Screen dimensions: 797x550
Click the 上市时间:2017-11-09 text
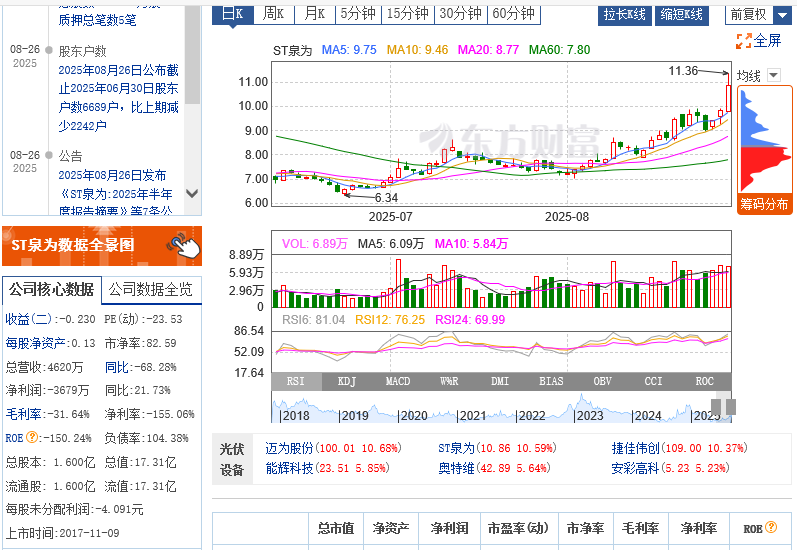pos(63,533)
